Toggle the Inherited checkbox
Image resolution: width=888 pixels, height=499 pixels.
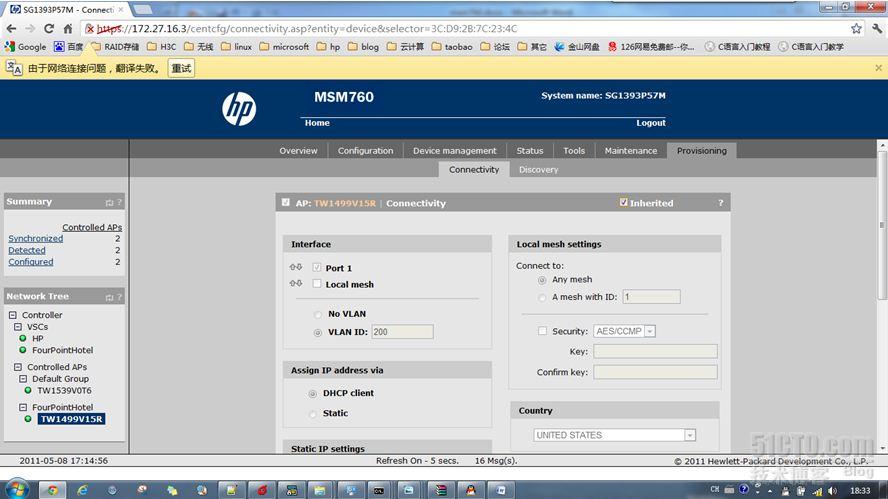(624, 202)
